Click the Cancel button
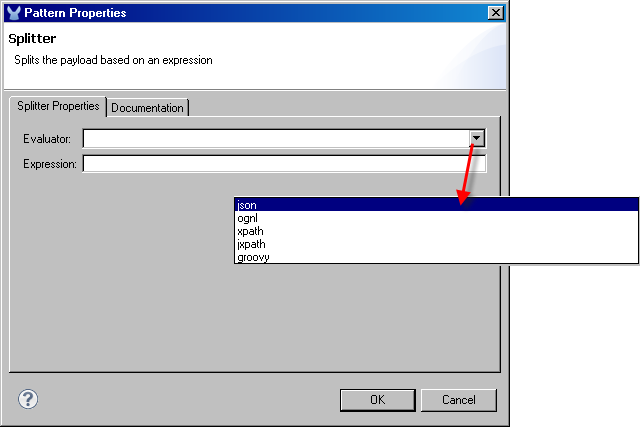The width and height of the screenshot is (641, 427). (459, 400)
